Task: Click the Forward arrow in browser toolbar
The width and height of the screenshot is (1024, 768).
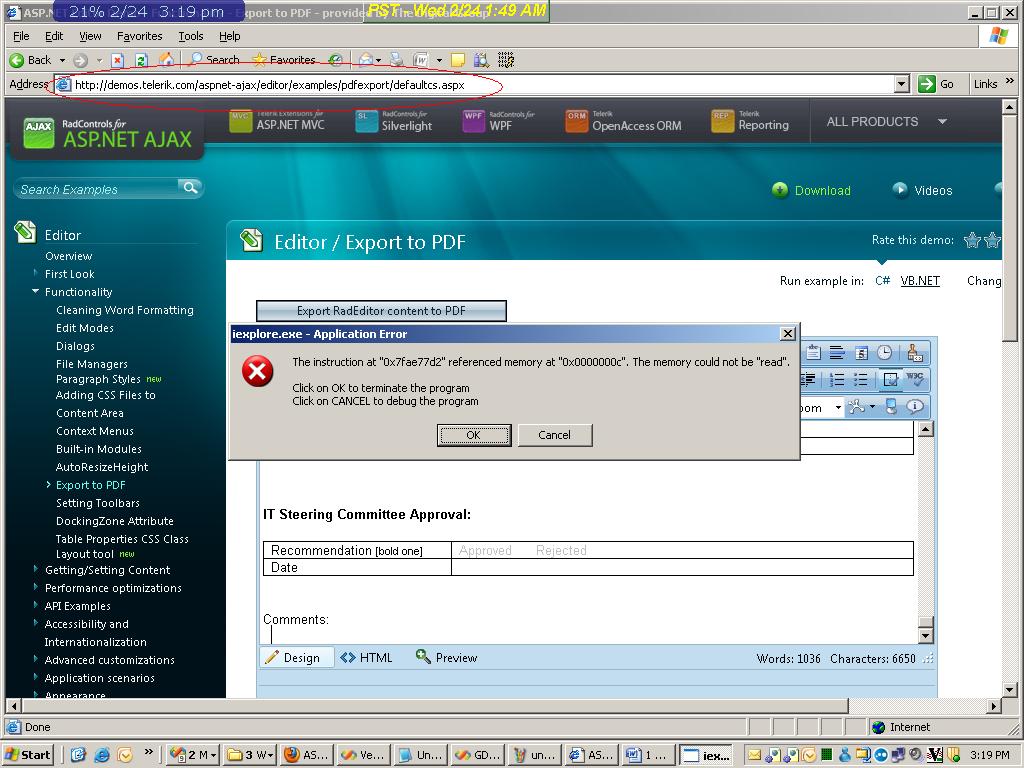Action: point(80,60)
